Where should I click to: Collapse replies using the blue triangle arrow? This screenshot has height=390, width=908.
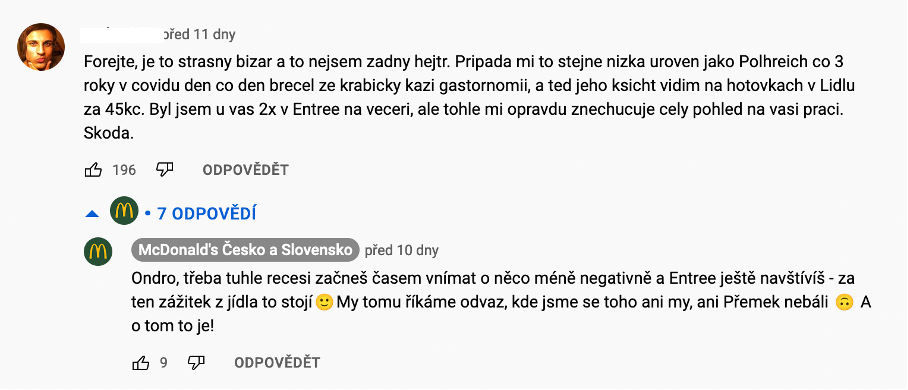click(x=91, y=214)
